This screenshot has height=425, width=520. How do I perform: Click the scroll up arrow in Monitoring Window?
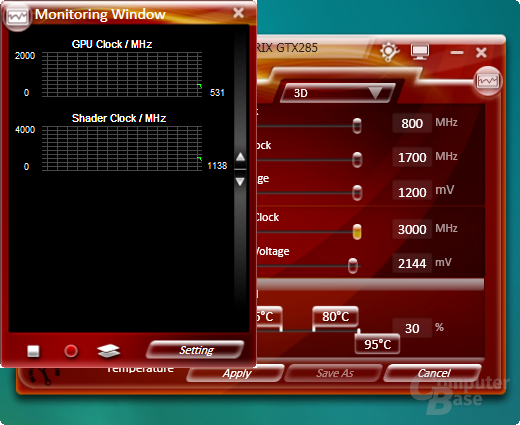[x=240, y=157]
